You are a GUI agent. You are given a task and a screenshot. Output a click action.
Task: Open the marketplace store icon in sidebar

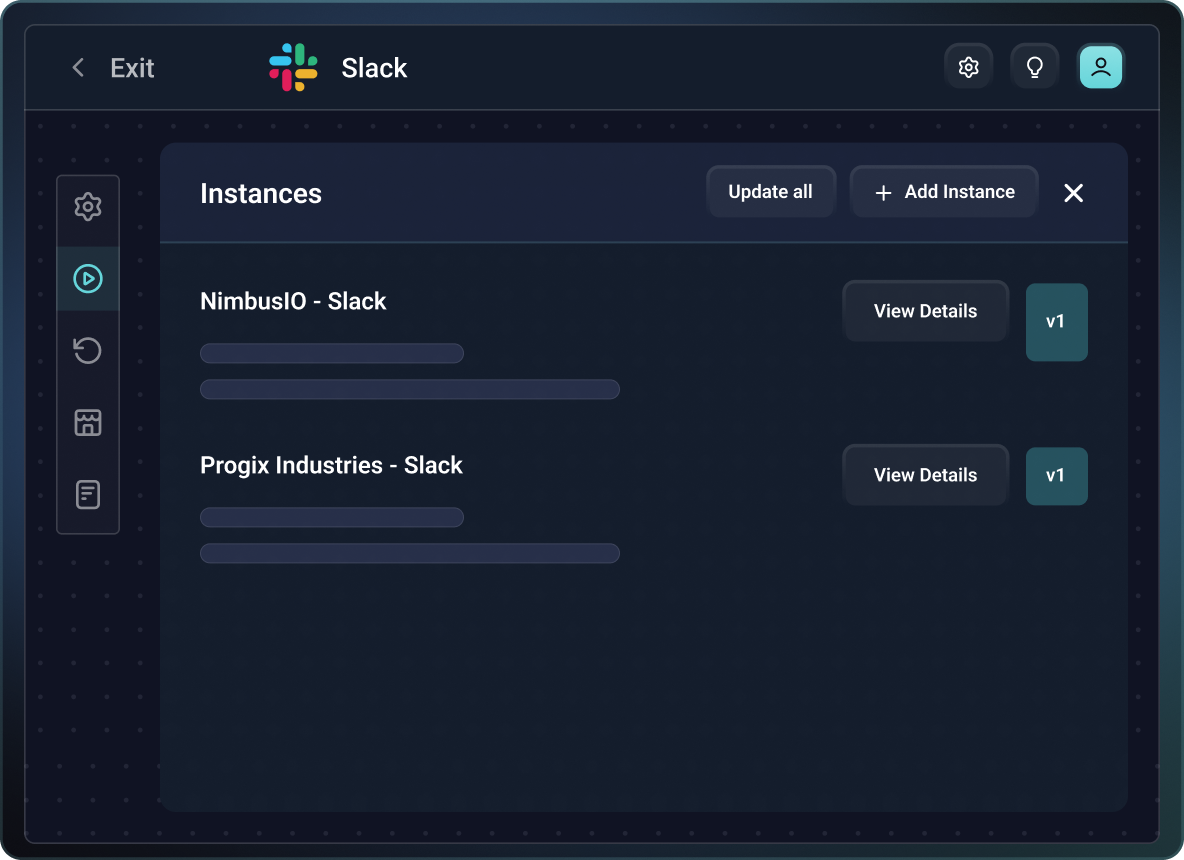[x=88, y=423]
